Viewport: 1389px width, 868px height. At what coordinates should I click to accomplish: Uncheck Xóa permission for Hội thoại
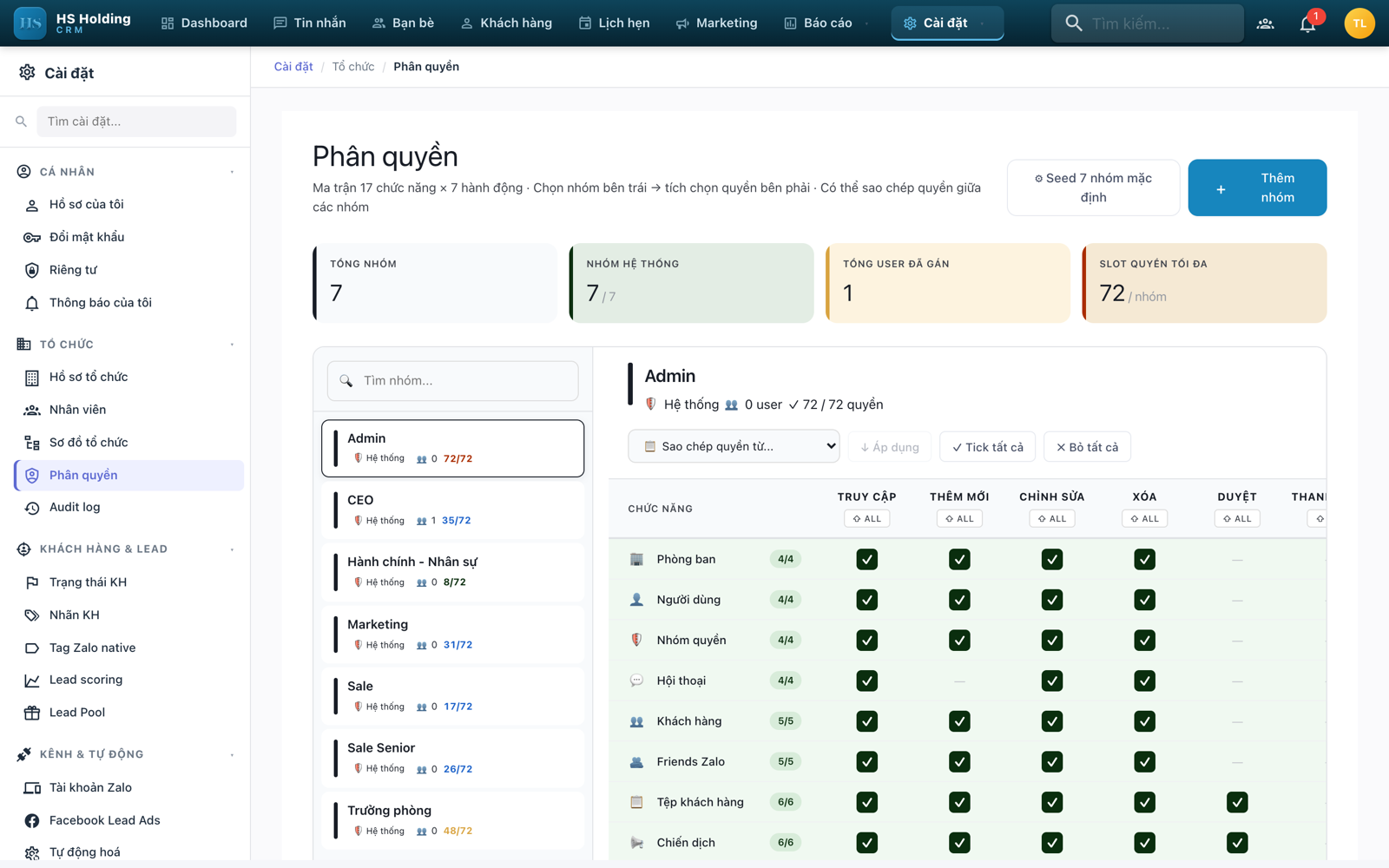[x=1144, y=681]
